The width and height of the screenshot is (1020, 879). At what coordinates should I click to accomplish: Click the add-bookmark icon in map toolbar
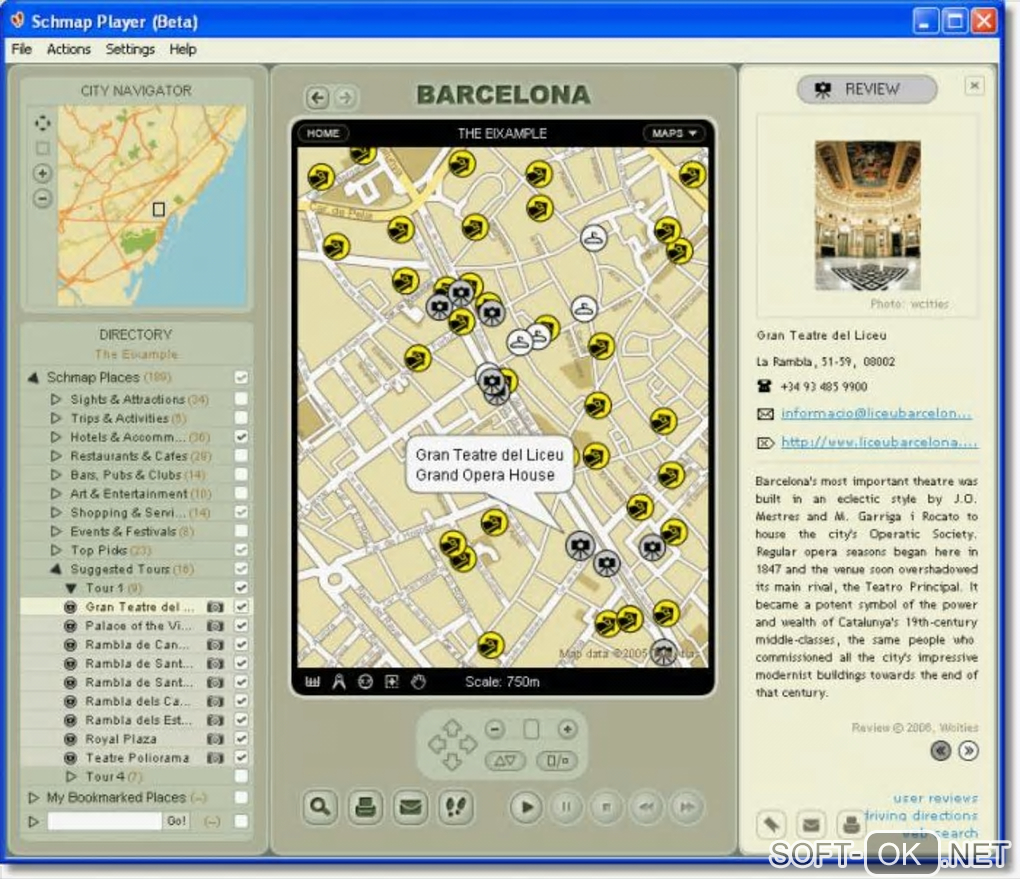392,682
